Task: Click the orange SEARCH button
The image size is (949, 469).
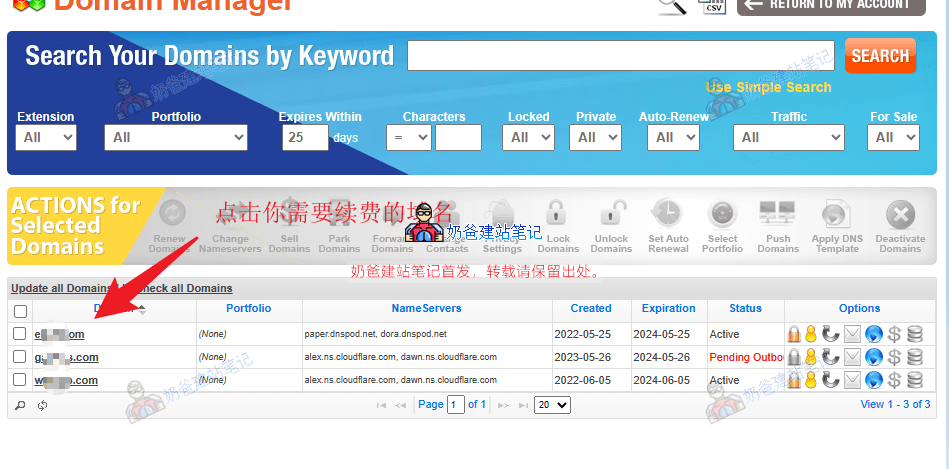Action: coord(880,56)
